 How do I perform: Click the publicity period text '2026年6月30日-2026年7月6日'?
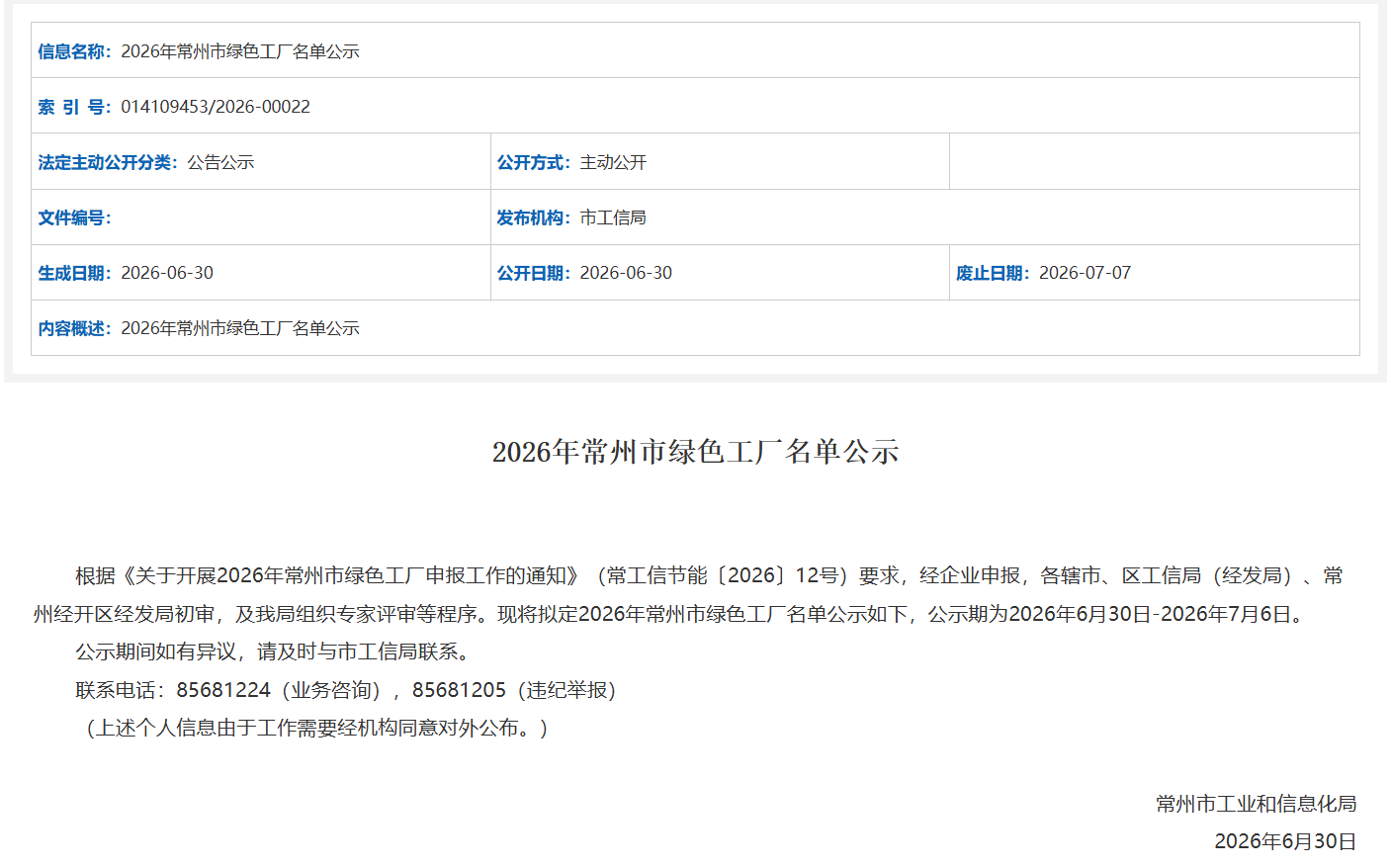[1150, 614]
